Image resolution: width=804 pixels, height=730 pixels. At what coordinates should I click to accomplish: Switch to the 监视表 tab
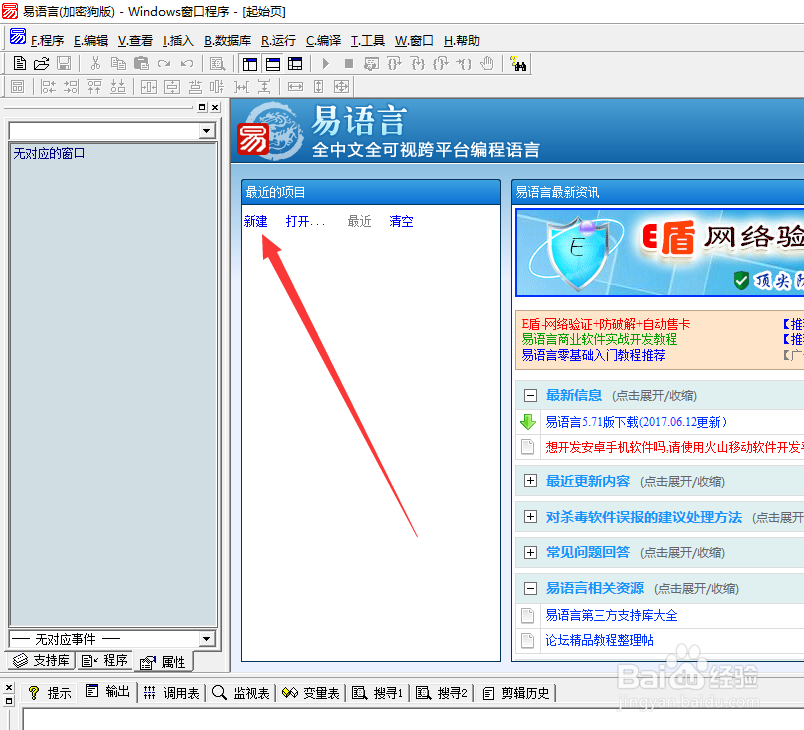tap(240, 693)
